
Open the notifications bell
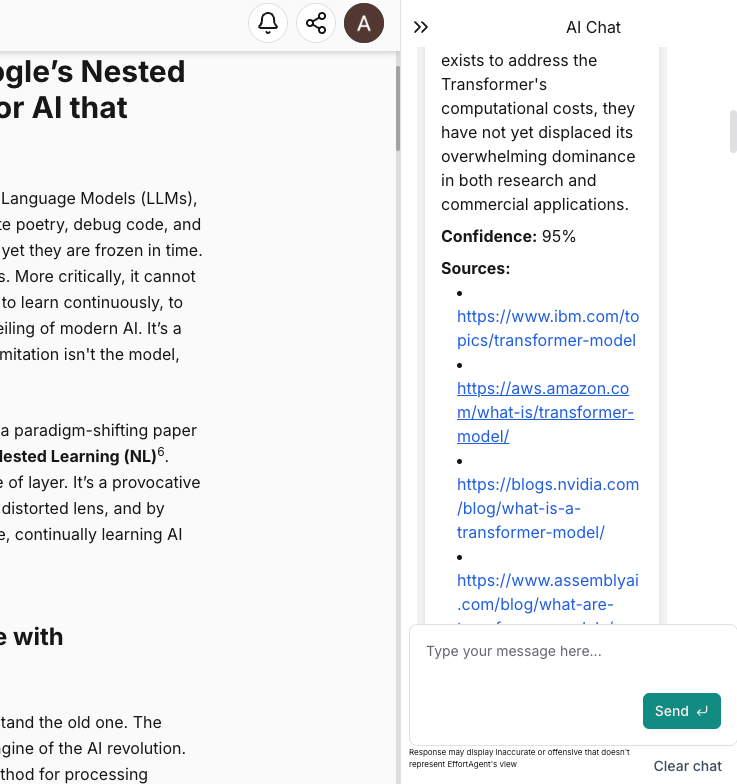click(x=268, y=23)
